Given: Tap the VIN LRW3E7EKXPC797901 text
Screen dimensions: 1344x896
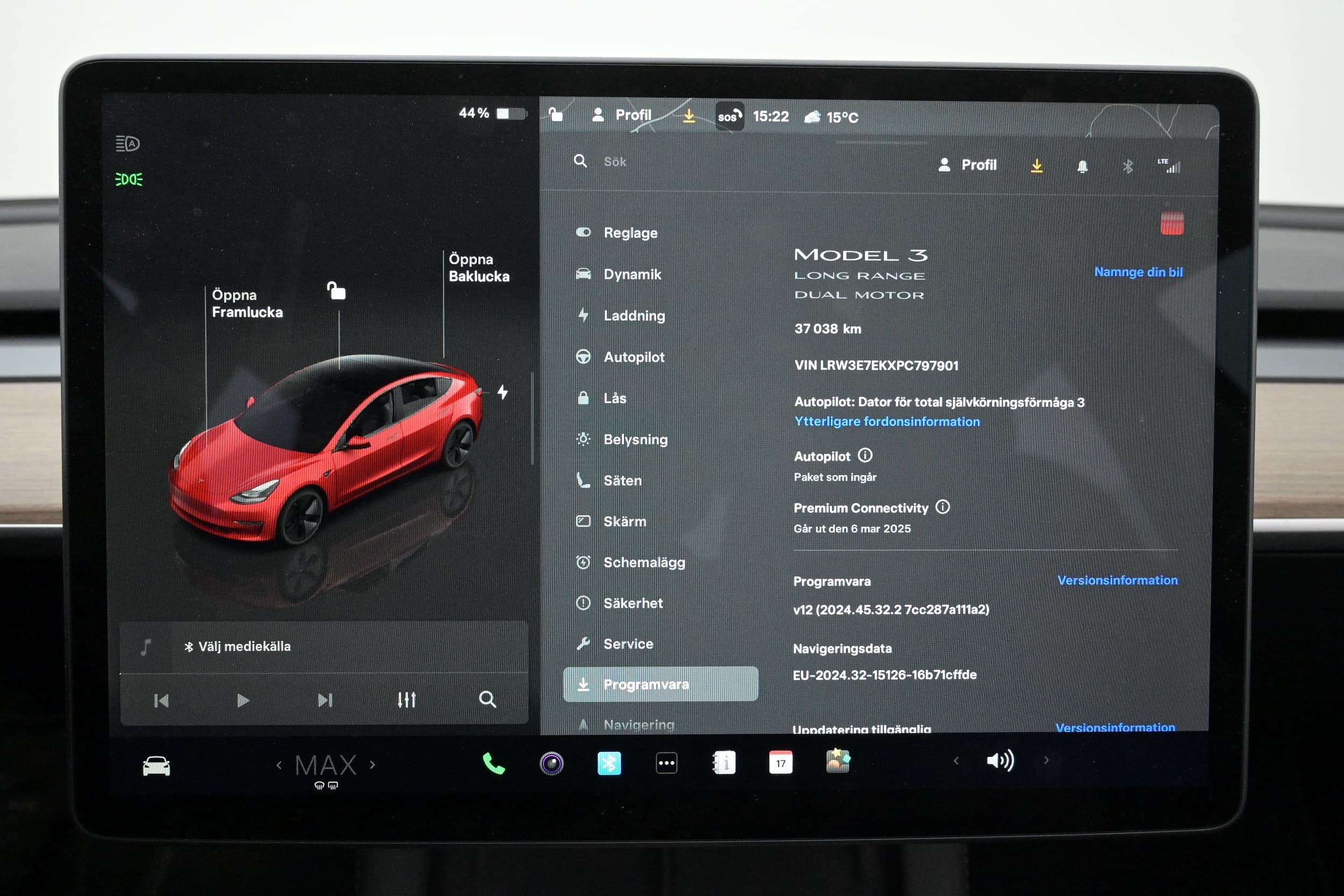Looking at the screenshot, I should [x=876, y=365].
